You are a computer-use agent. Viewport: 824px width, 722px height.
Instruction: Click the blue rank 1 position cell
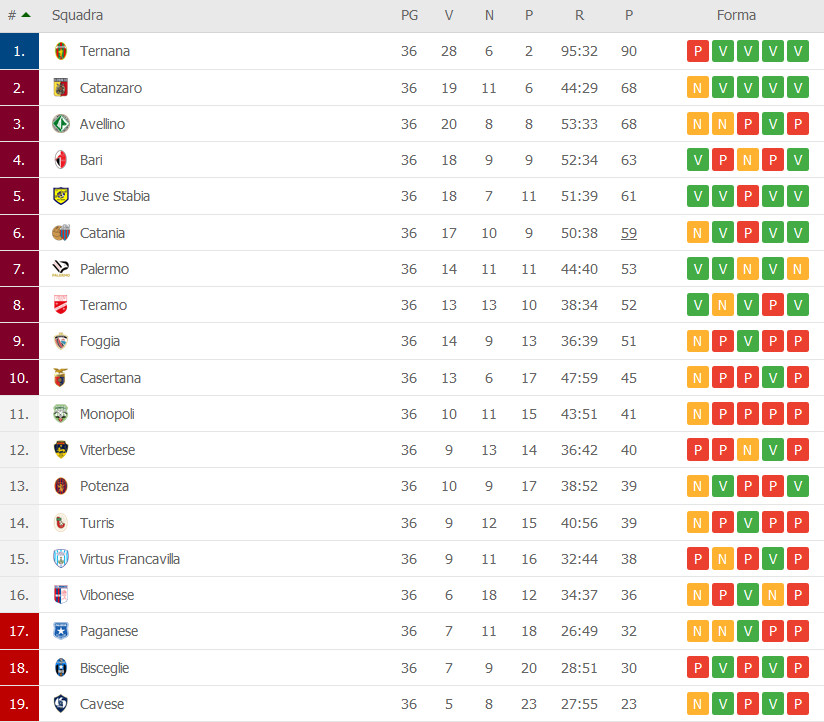point(19,51)
